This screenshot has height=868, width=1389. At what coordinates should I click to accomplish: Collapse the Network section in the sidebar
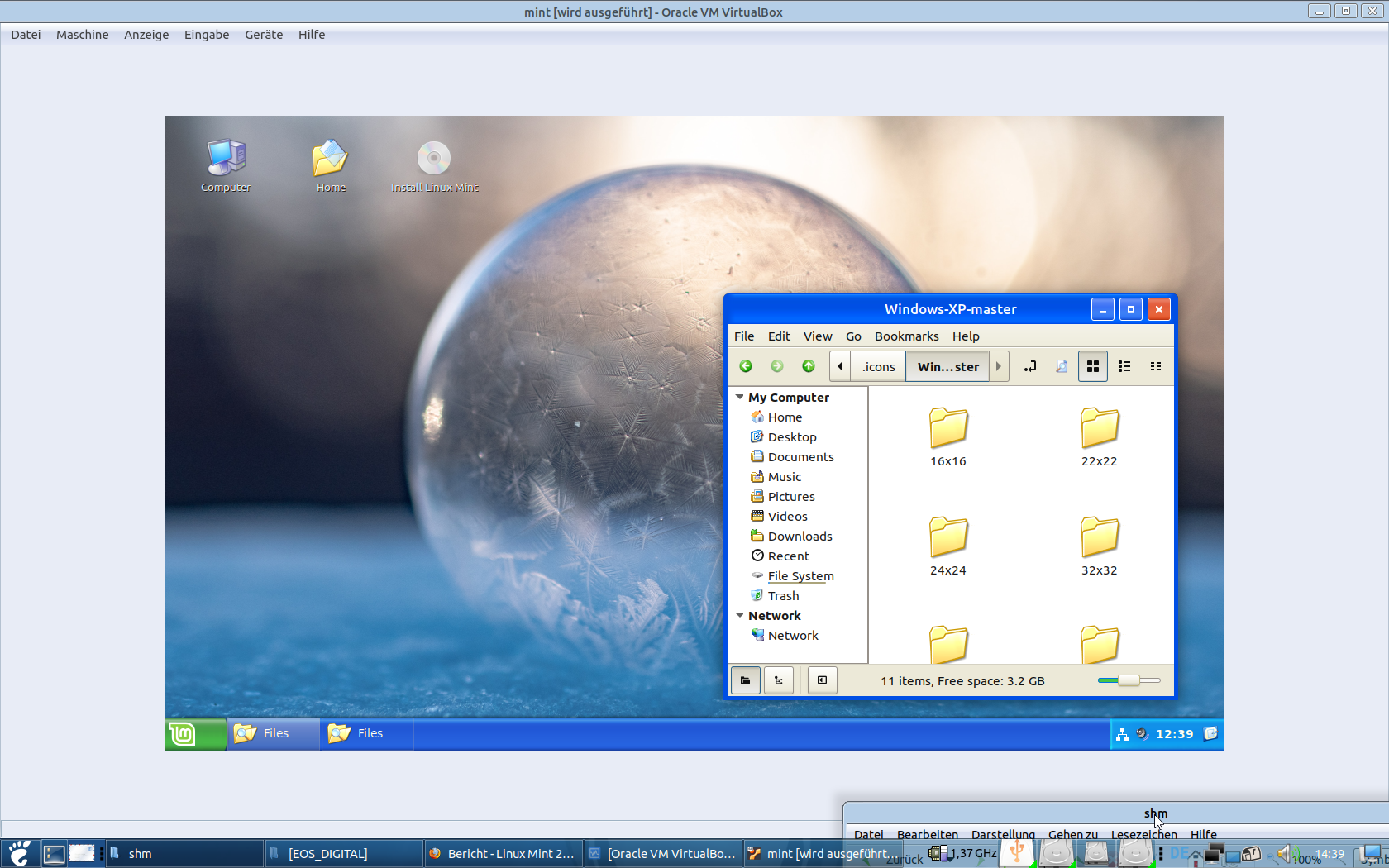coord(740,616)
